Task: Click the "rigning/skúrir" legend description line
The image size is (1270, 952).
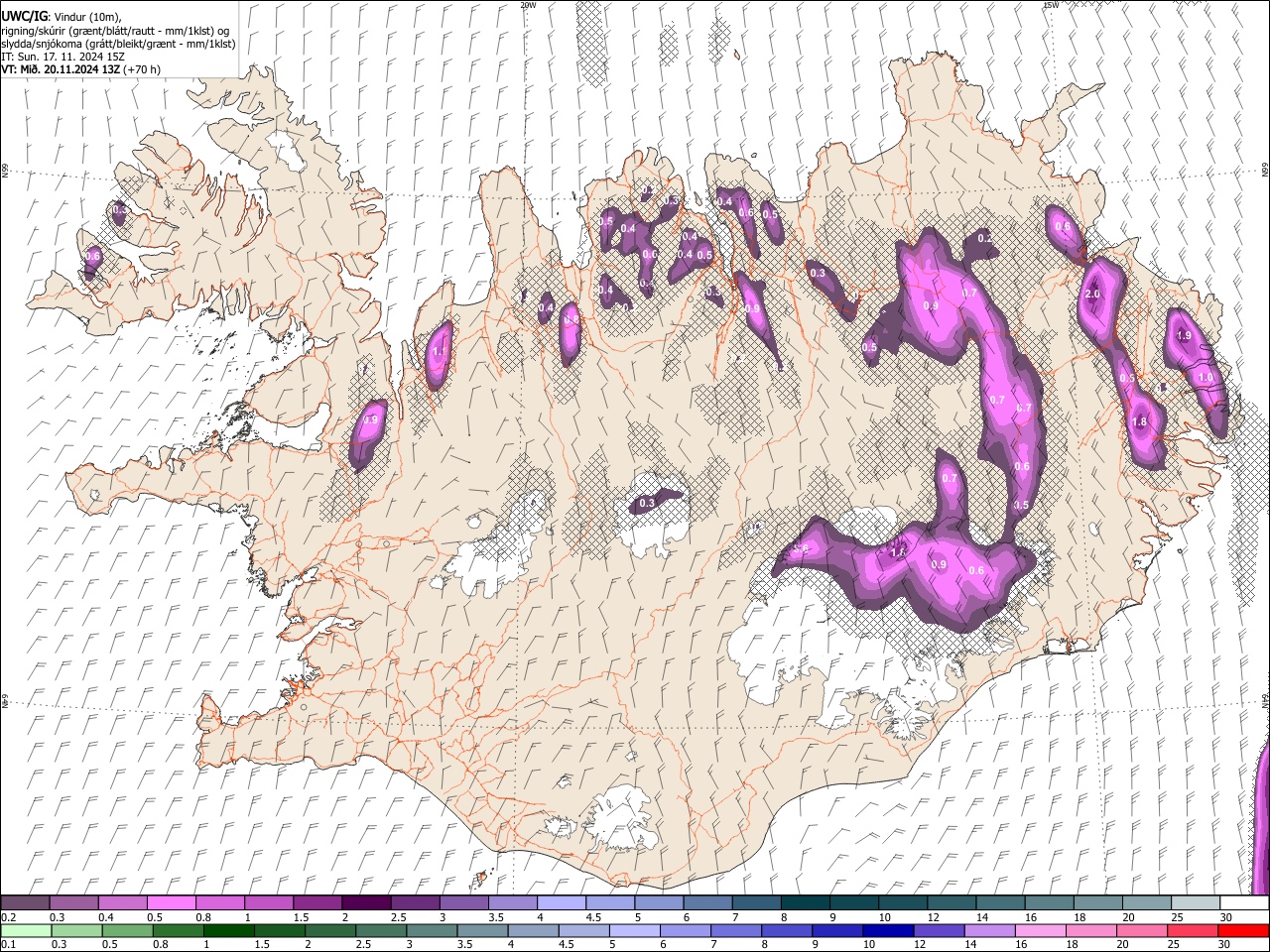Action: (x=115, y=31)
